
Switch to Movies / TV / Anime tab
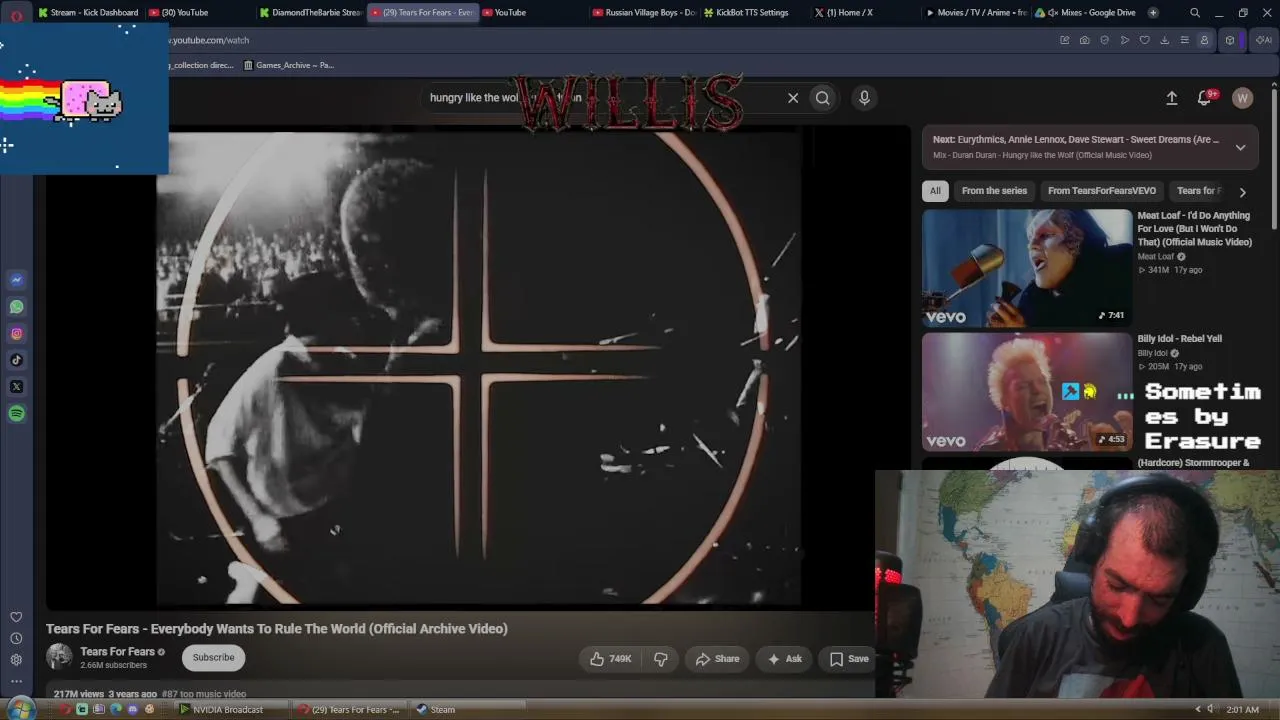coord(976,13)
